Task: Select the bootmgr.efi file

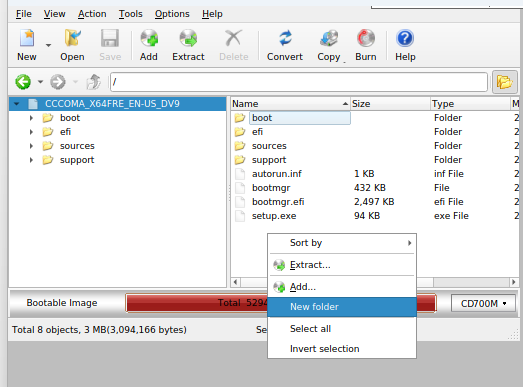Action: point(278,202)
